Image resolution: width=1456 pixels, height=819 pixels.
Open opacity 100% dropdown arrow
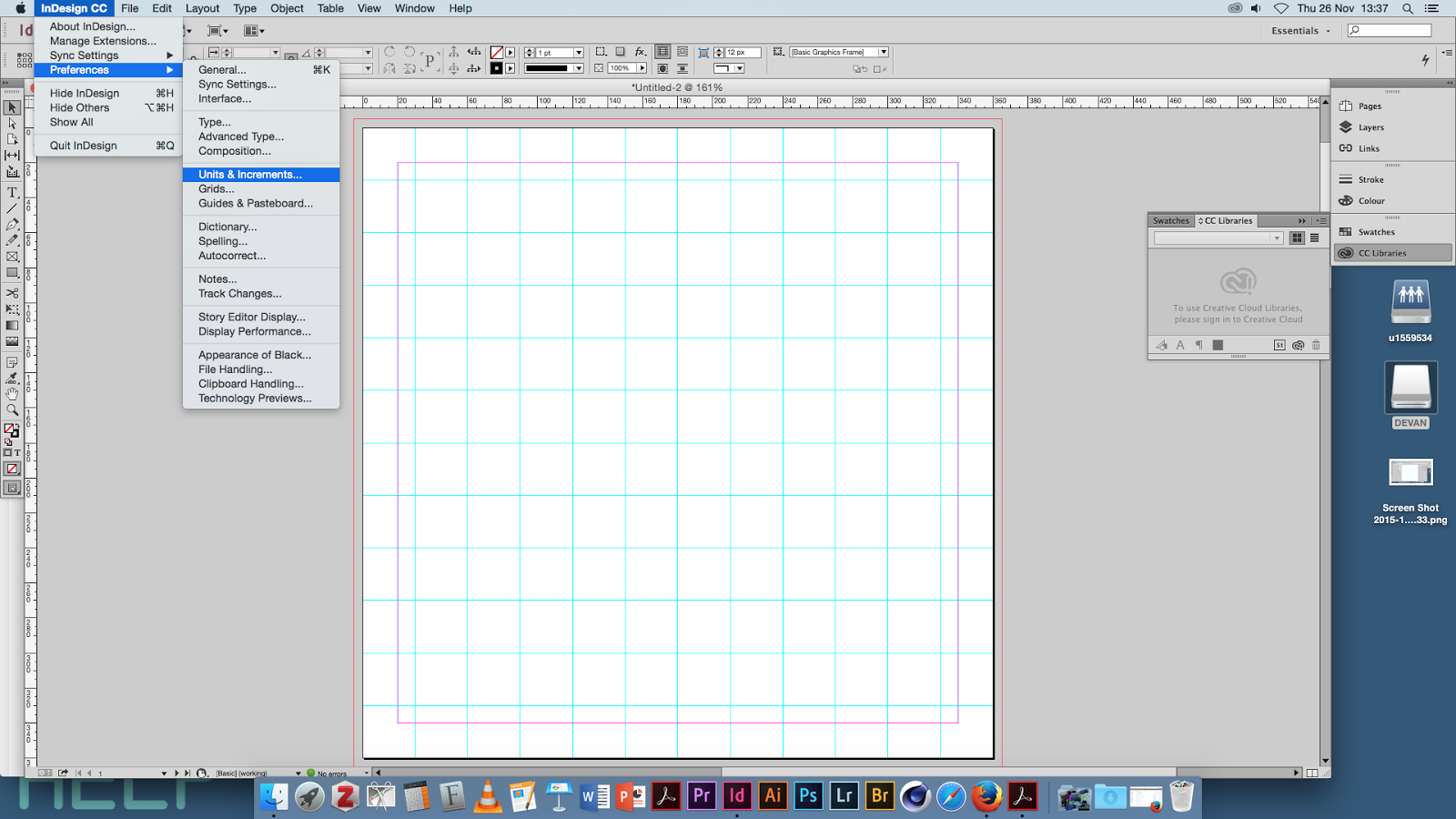click(642, 68)
